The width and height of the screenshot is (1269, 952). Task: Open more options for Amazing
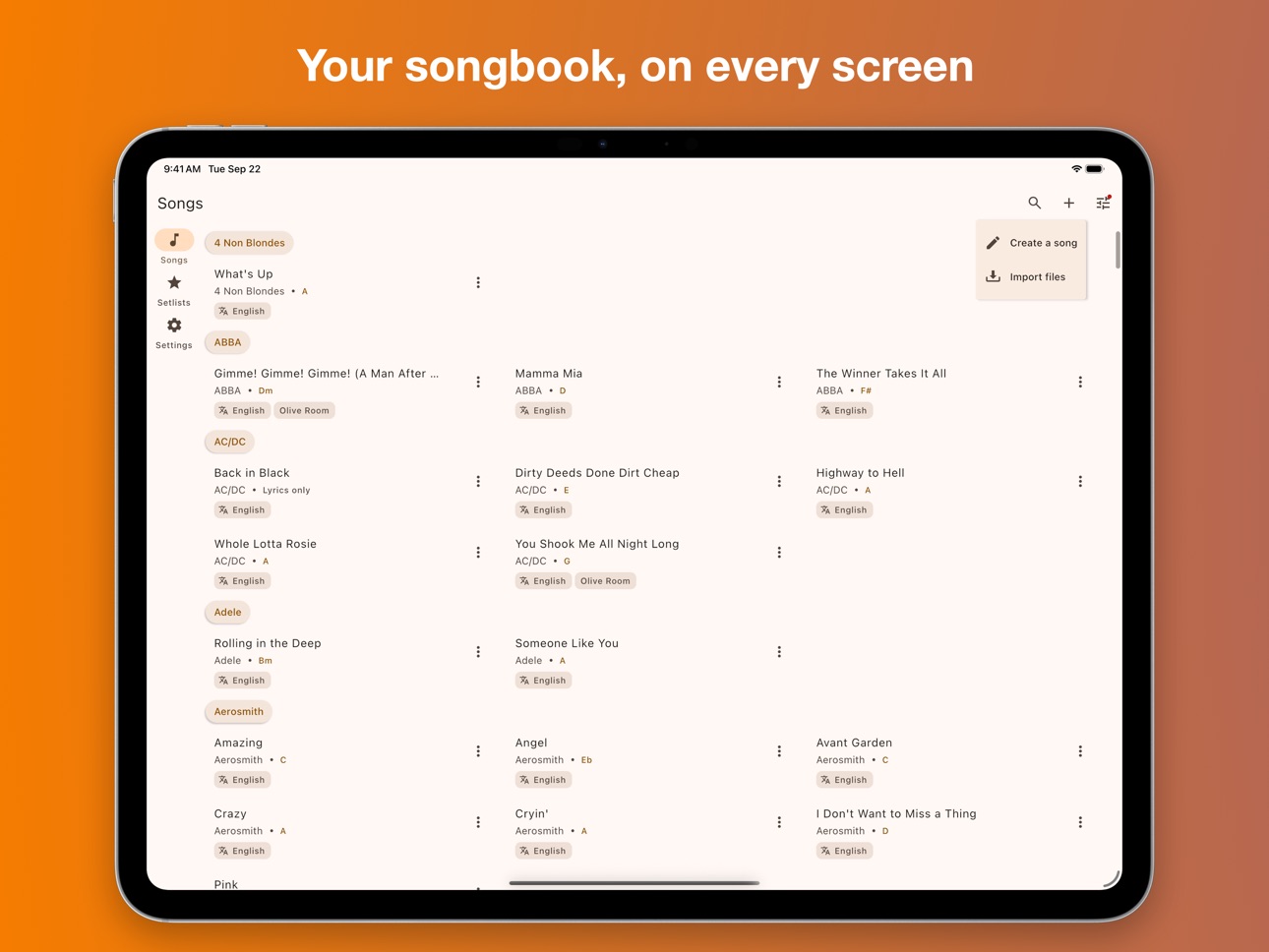[478, 751]
